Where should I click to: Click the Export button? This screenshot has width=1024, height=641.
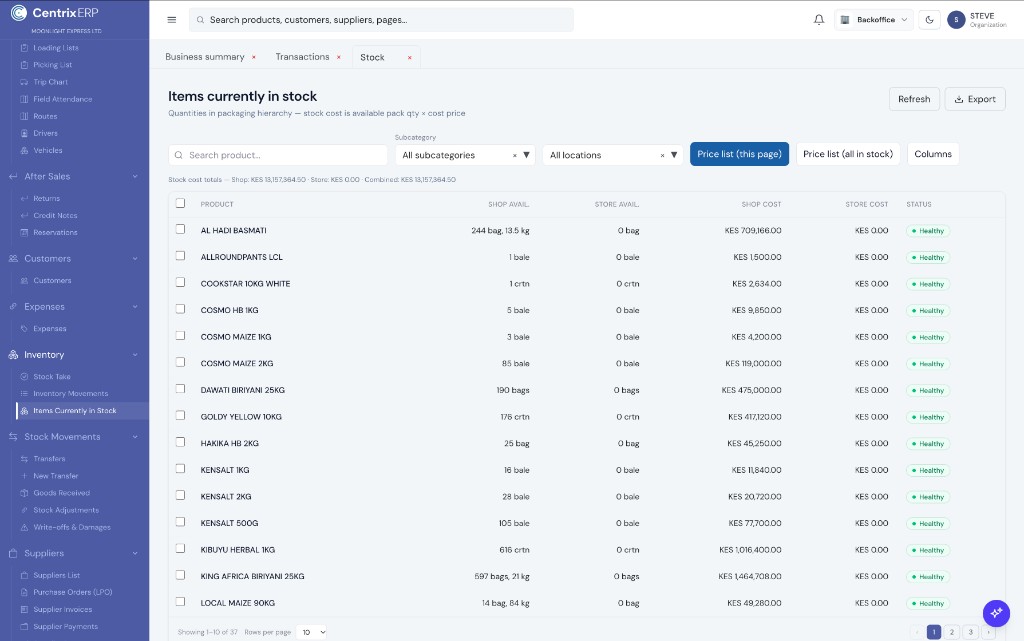point(975,99)
